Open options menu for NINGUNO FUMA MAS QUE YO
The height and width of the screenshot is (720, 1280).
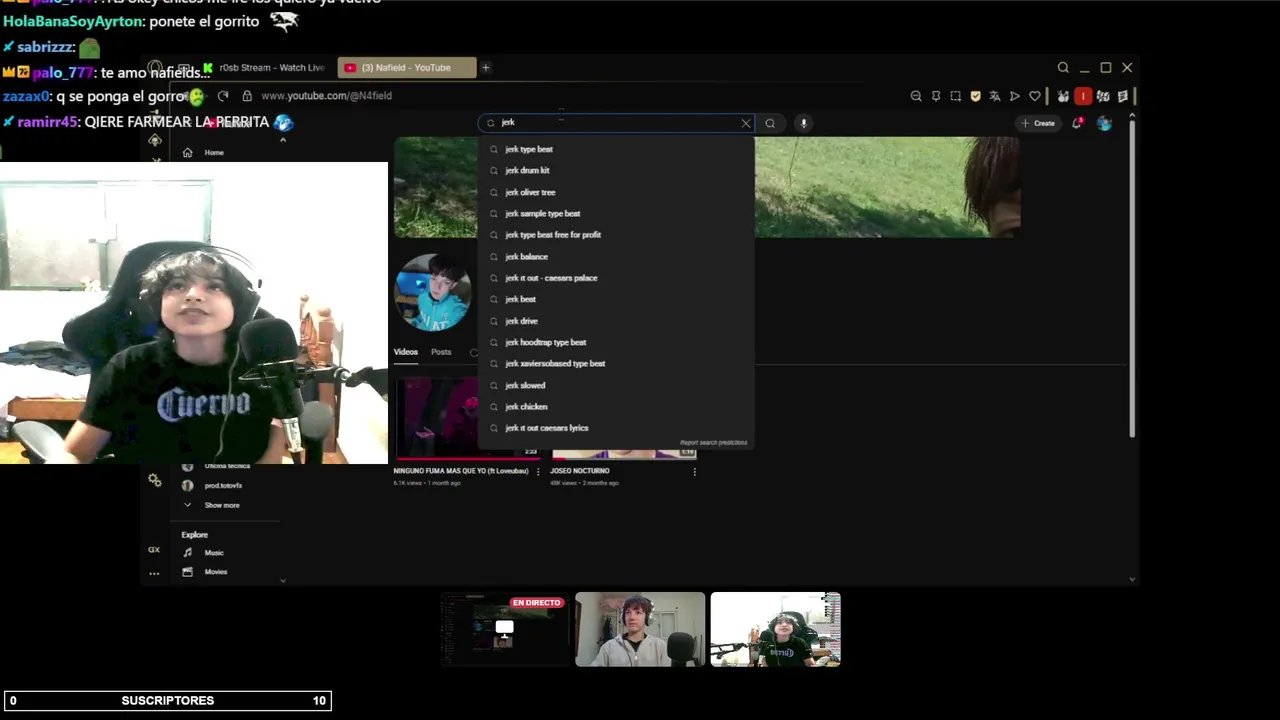point(538,472)
